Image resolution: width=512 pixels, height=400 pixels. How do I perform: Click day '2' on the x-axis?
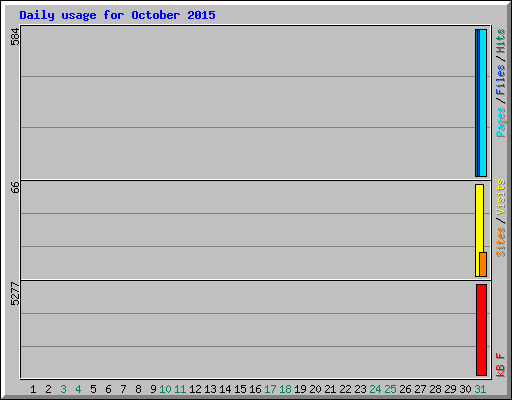[48, 389]
